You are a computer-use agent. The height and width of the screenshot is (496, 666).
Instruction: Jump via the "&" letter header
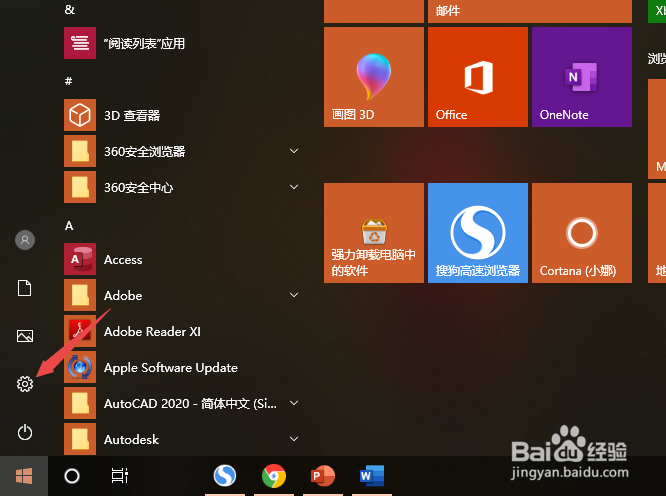pos(70,9)
